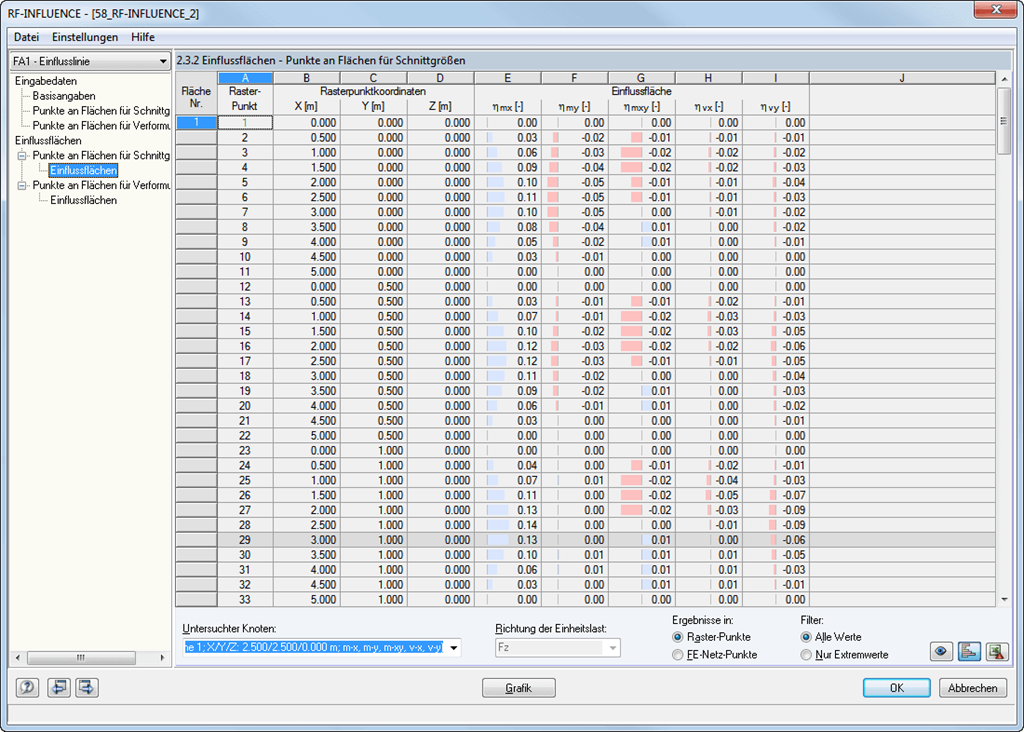This screenshot has width=1024, height=732.
Task: Click the Abbrechen button
Action: coord(972,688)
